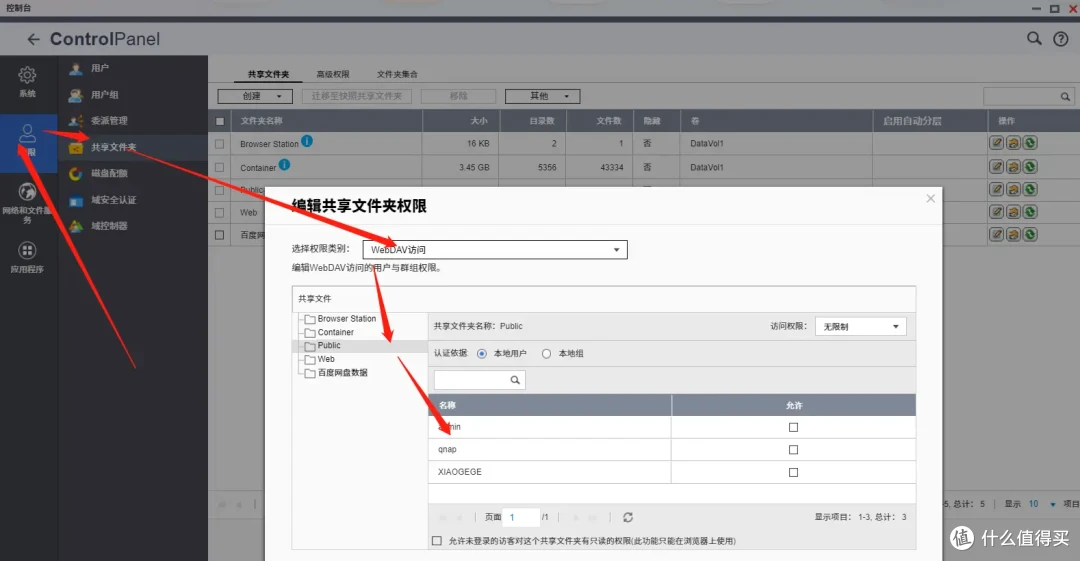Edit permissions of Browser Station folder
1080x561 pixels.
(x=1013, y=143)
